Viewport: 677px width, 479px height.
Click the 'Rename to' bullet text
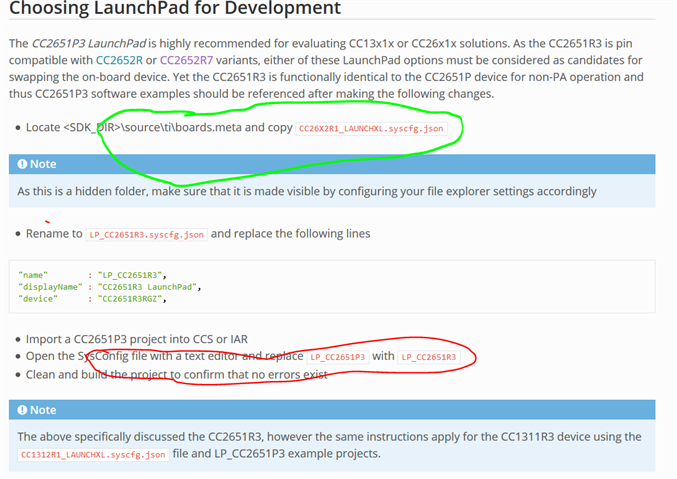coord(54,234)
